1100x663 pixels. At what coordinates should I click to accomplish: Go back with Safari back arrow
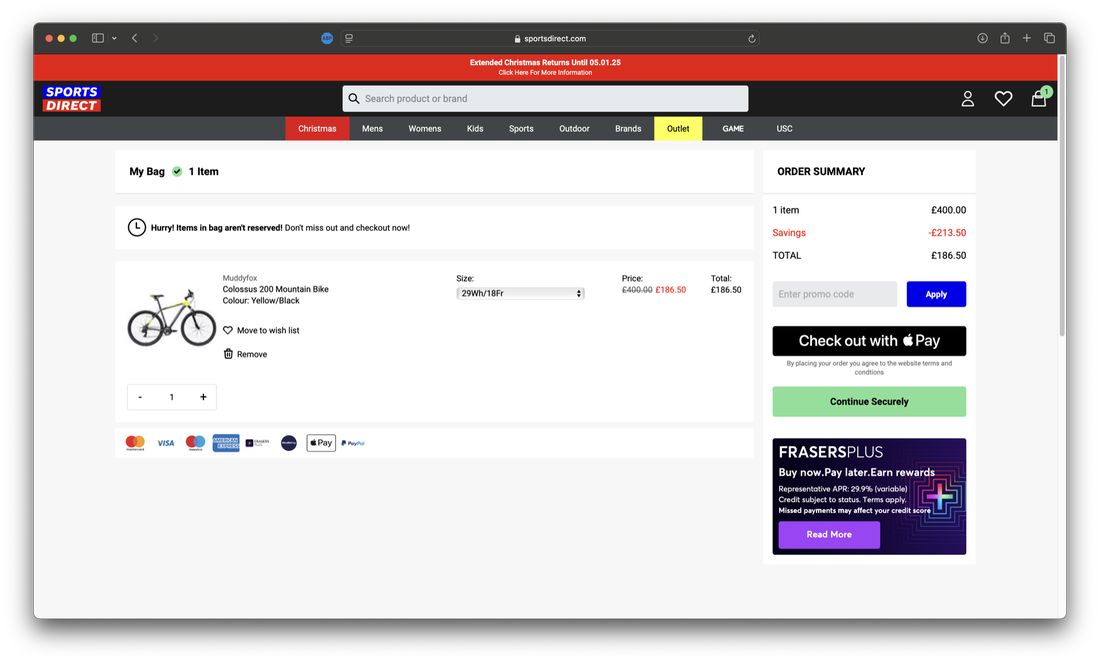[x=134, y=38]
